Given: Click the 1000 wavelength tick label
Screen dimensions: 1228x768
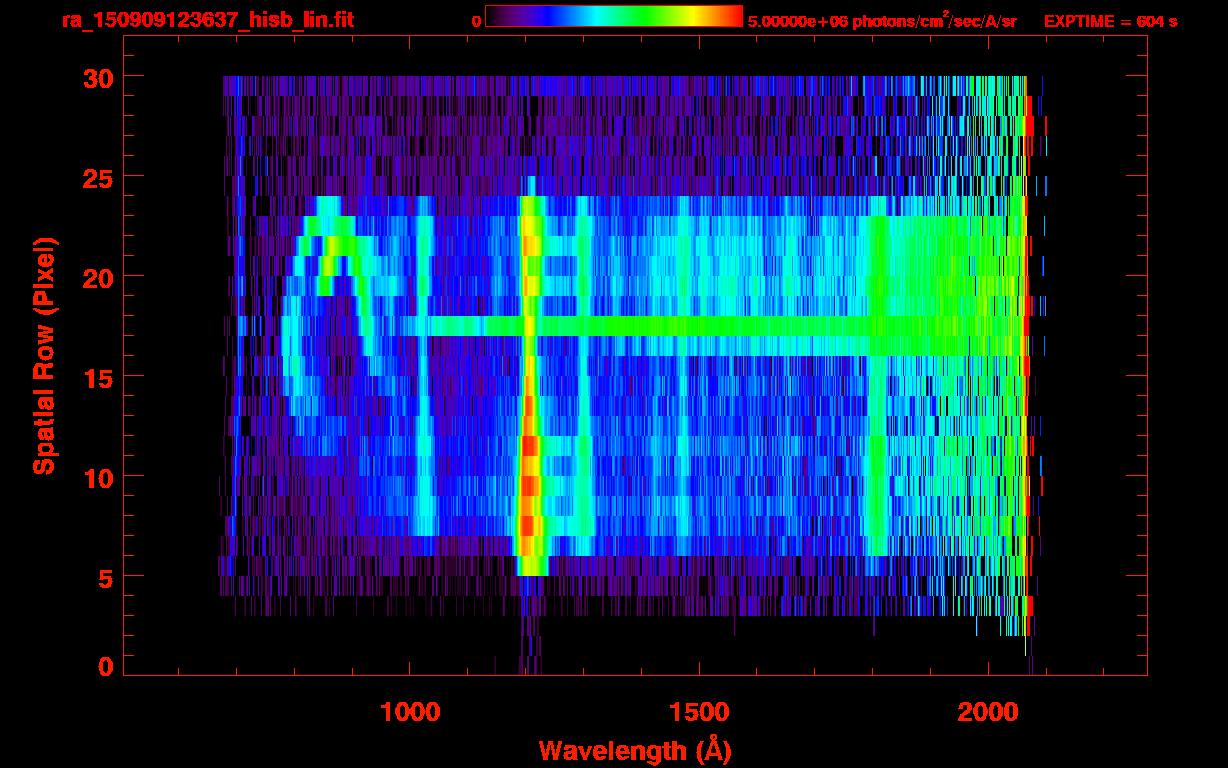Looking at the screenshot, I should click(410, 711).
